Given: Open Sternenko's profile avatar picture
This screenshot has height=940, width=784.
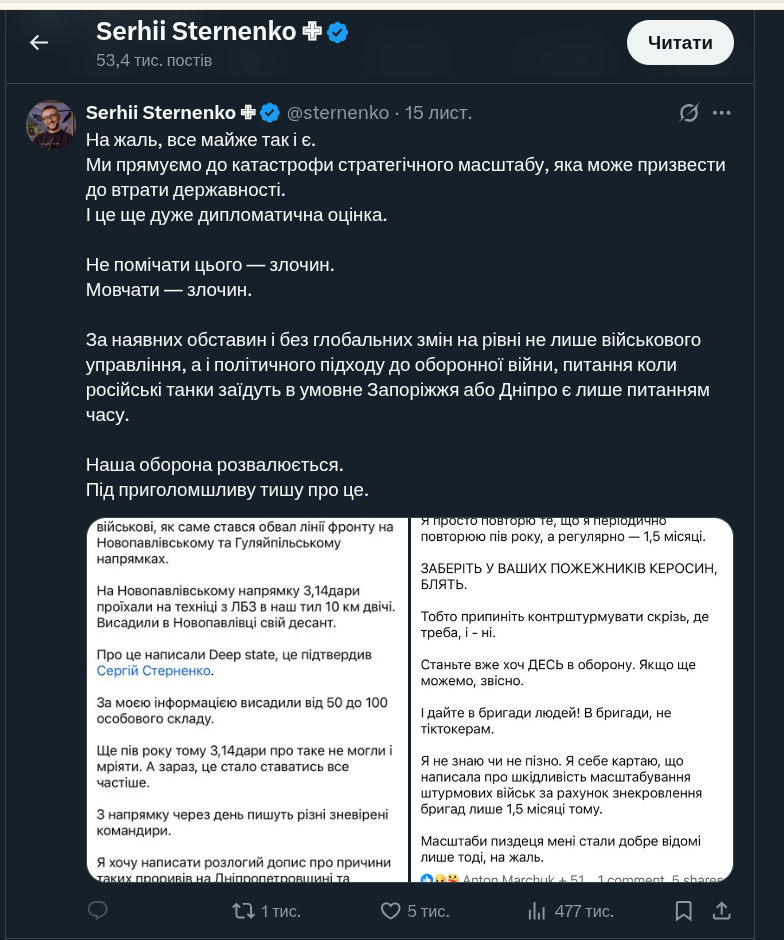Looking at the screenshot, I should [x=51, y=125].
